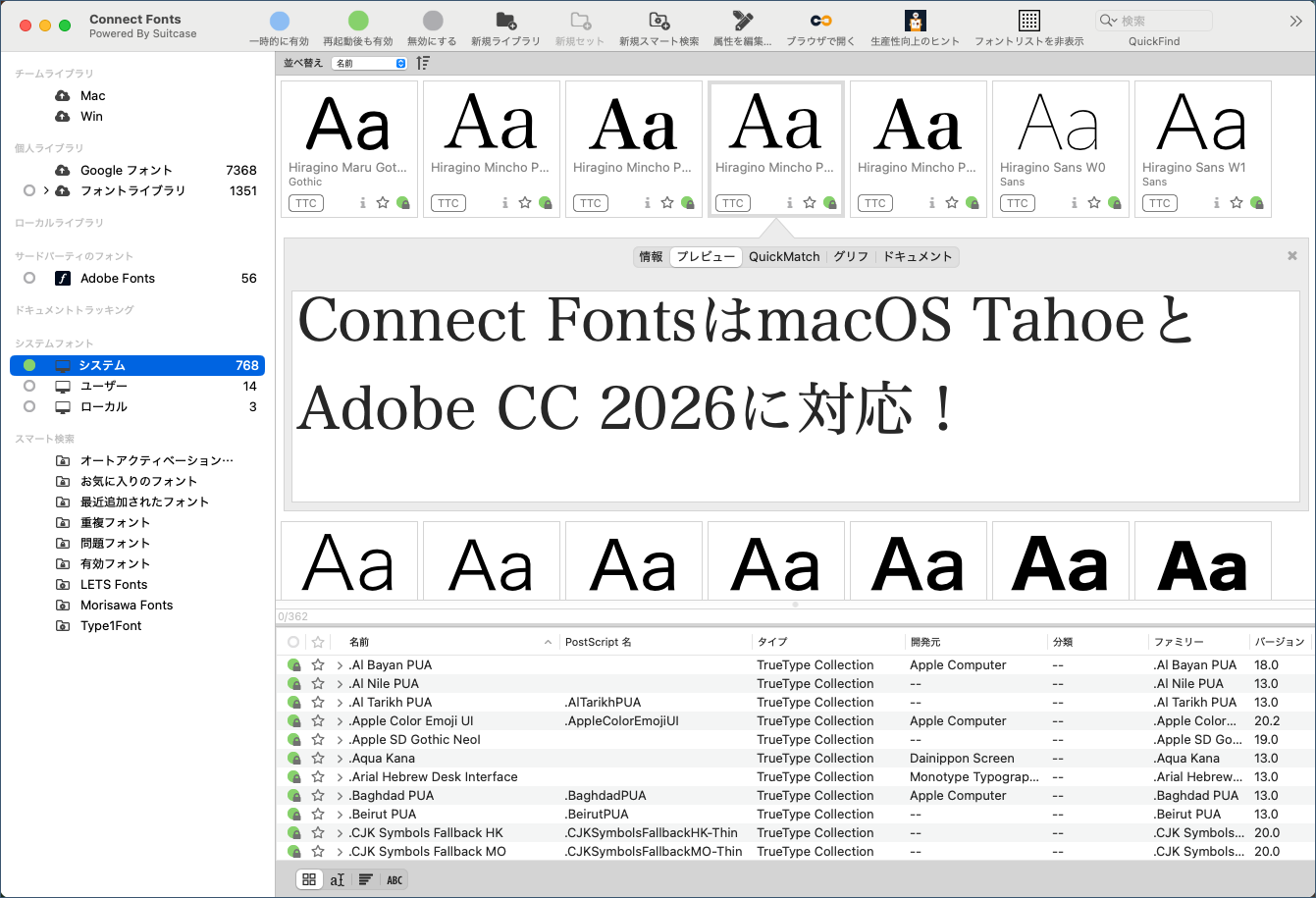
Task: Toggle the ユーザー (User) fonts activation circle
Action: 29,387
